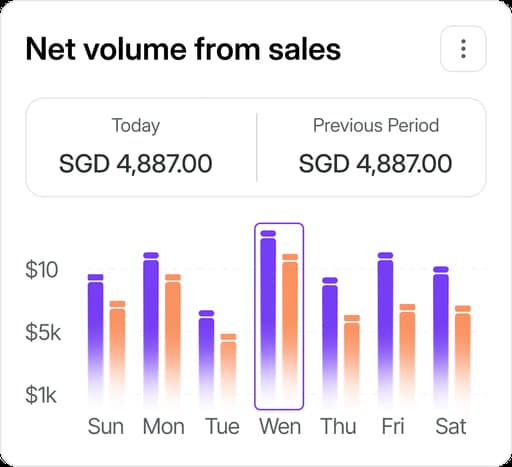Open the three-dot options menu
The image size is (512, 467).
[x=463, y=49]
